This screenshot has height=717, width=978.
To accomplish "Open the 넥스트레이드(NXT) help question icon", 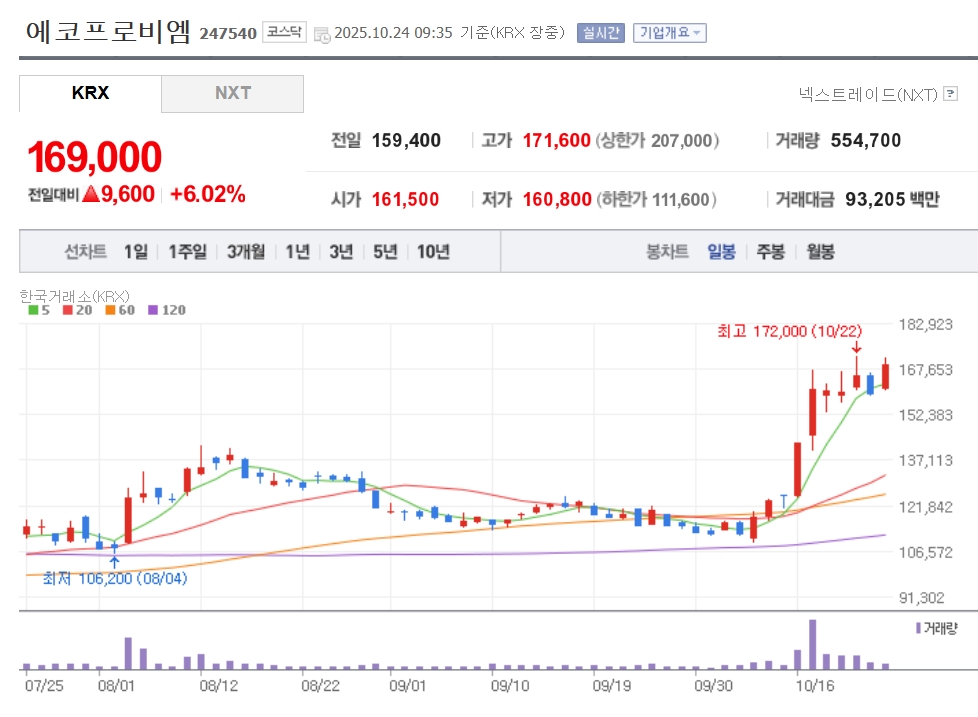I will point(951,94).
